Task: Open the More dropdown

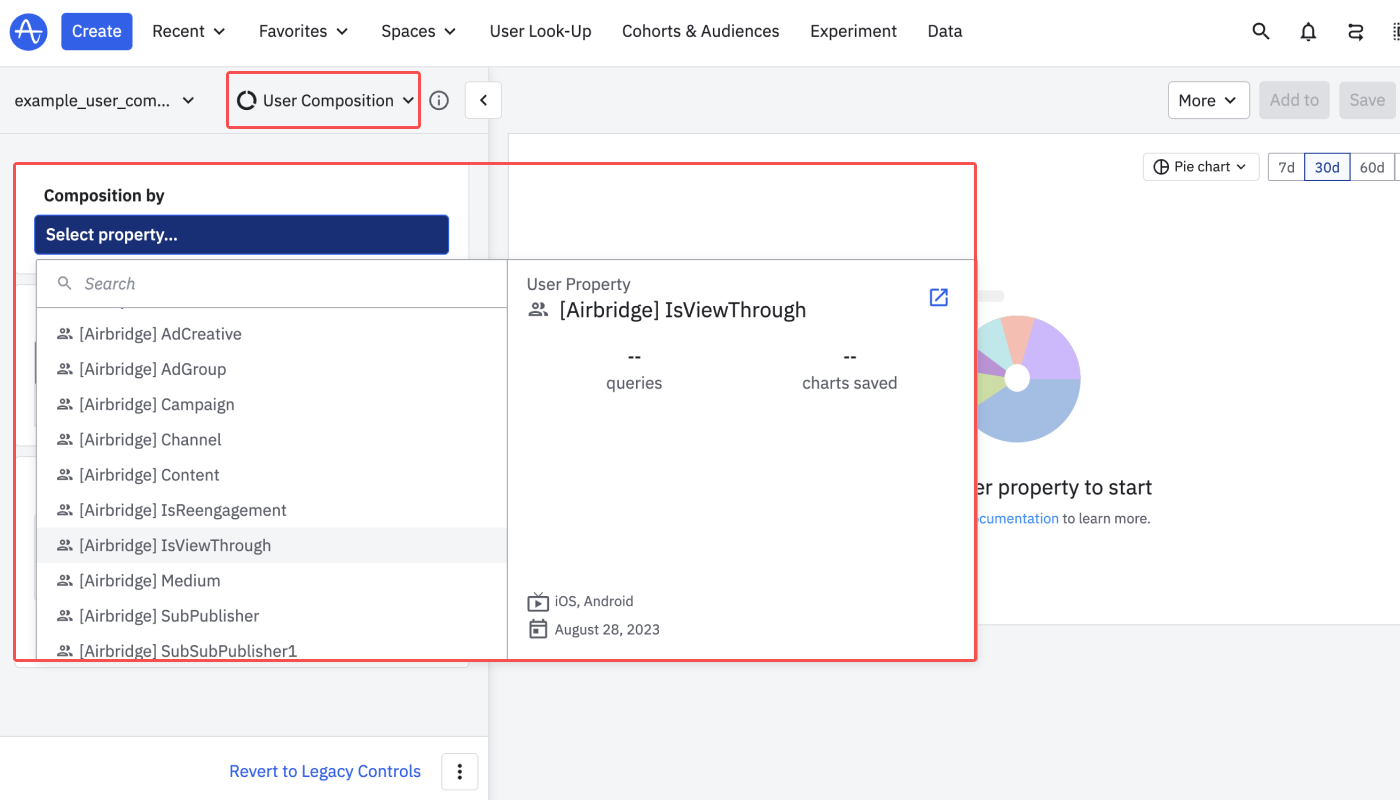Action: [1209, 100]
